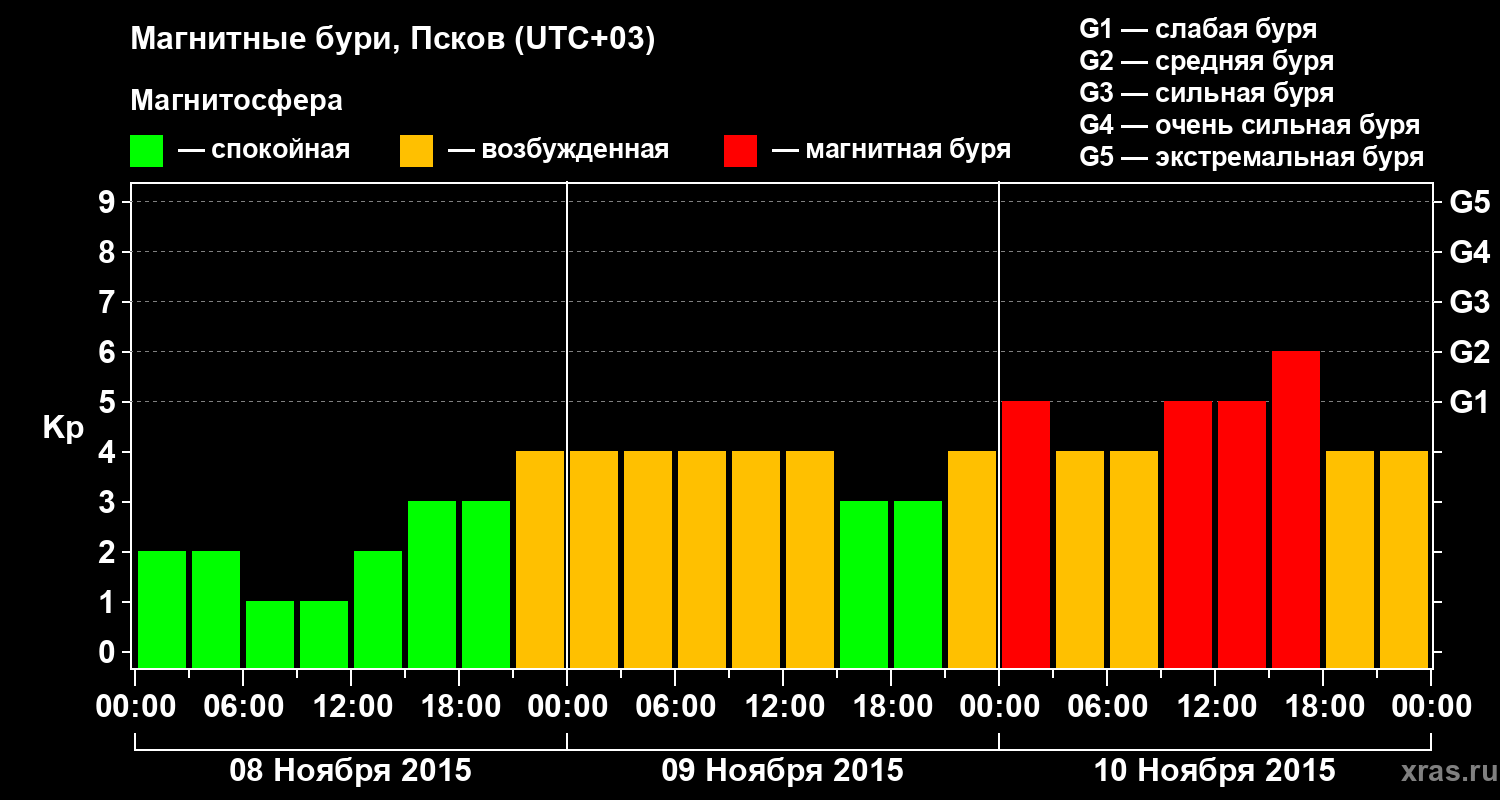Click the Kp 3 green bar at 18:00, 08 November
1500x800 pixels.
tap(486, 584)
